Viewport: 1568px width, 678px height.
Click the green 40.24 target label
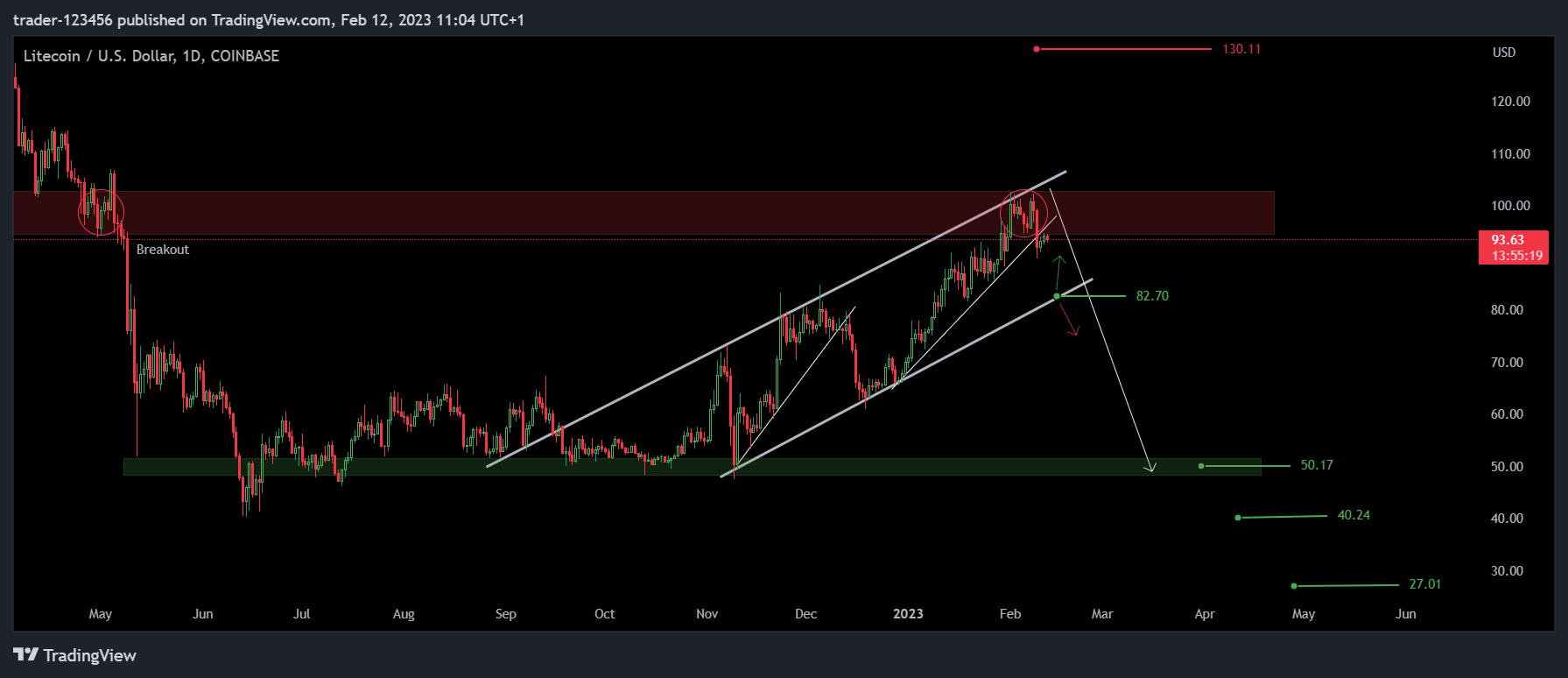click(1354, 515)
